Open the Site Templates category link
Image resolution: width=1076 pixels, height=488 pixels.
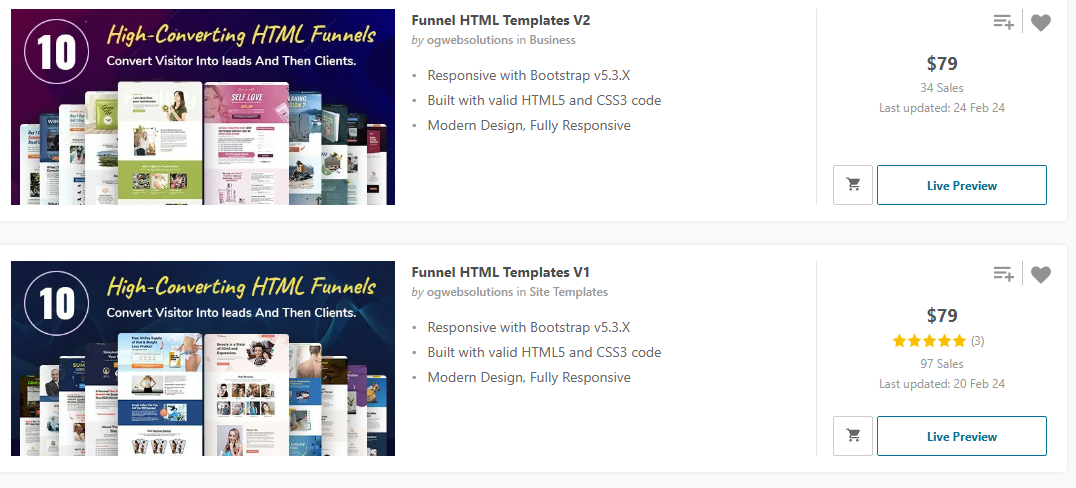pyautogui.click(x=569, y=292)
